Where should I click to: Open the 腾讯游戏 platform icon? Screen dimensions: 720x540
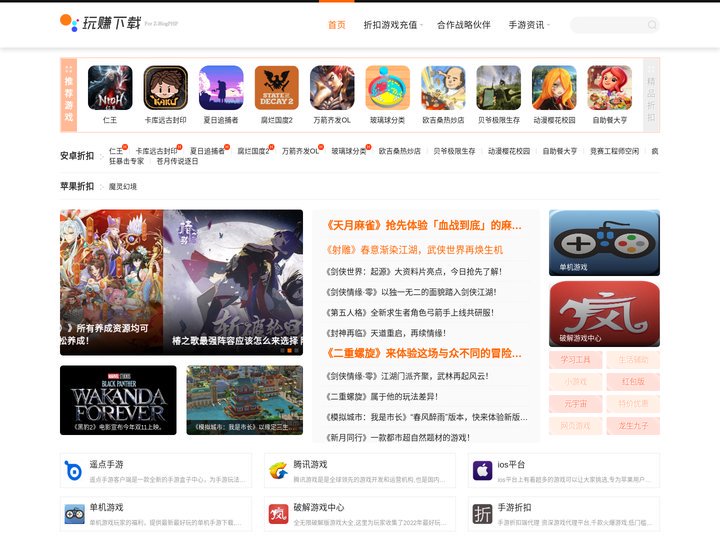pos(278,471)
